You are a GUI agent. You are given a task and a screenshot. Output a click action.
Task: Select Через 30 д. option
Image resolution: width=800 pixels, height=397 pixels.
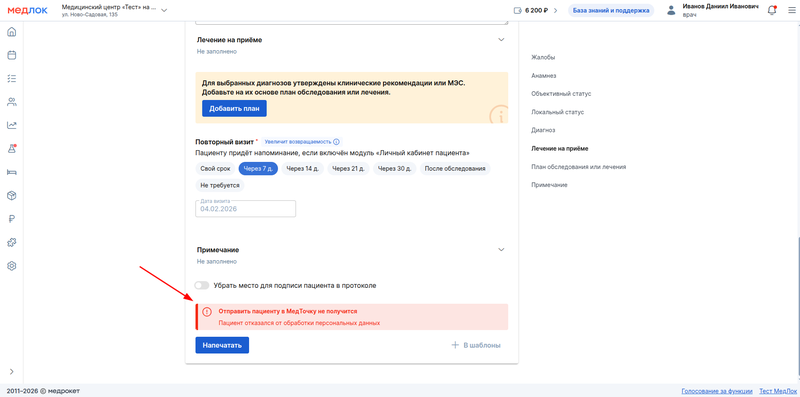[395, 169]
